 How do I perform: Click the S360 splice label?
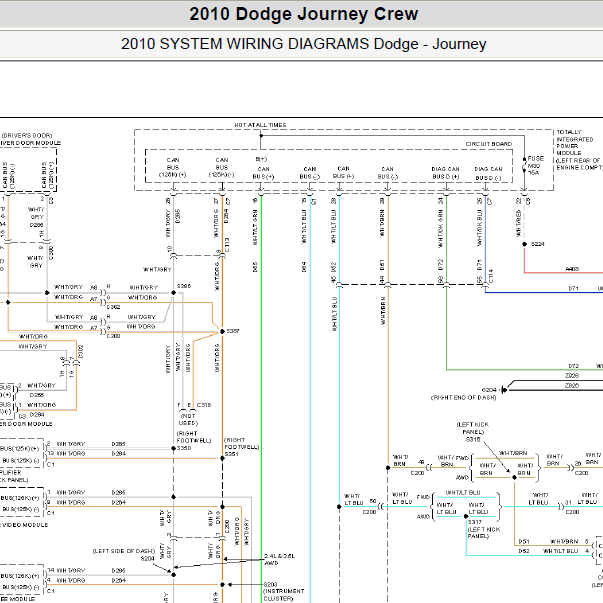[x=184, y=448]
